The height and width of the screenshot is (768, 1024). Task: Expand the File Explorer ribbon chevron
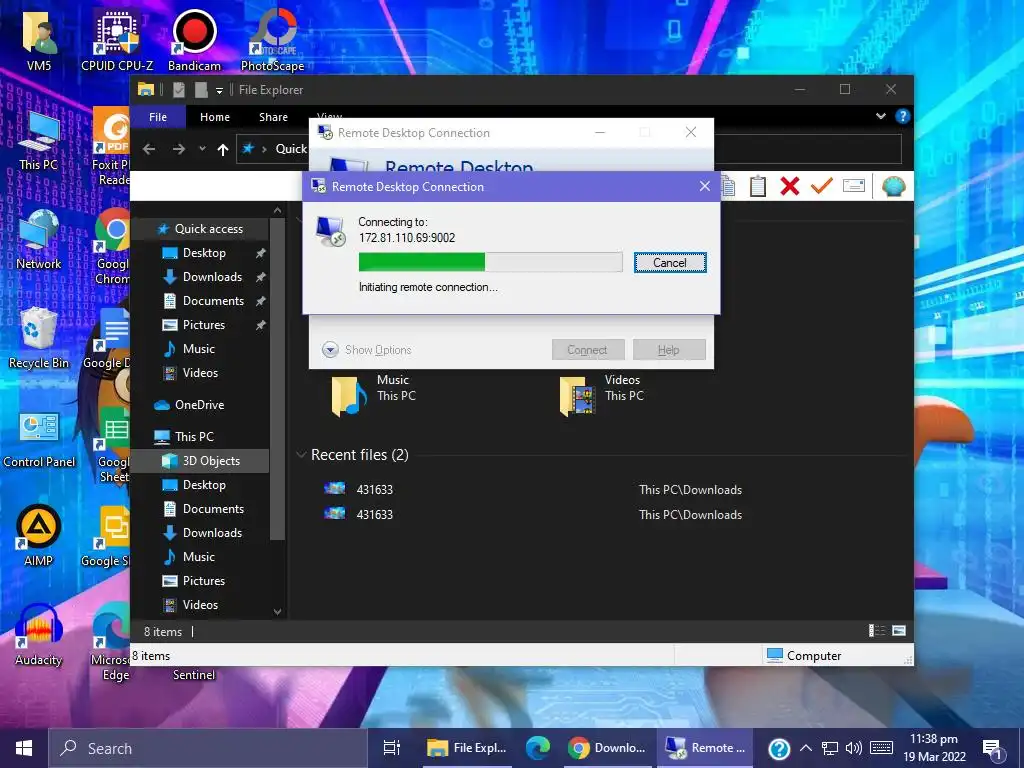pyautogui.click(x=881, y=116)
